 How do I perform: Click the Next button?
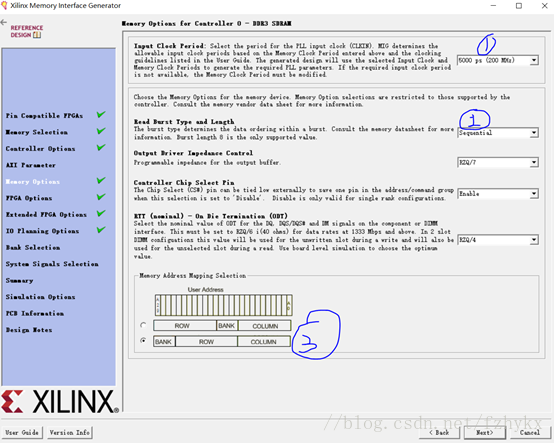click(x=484, y=432)
